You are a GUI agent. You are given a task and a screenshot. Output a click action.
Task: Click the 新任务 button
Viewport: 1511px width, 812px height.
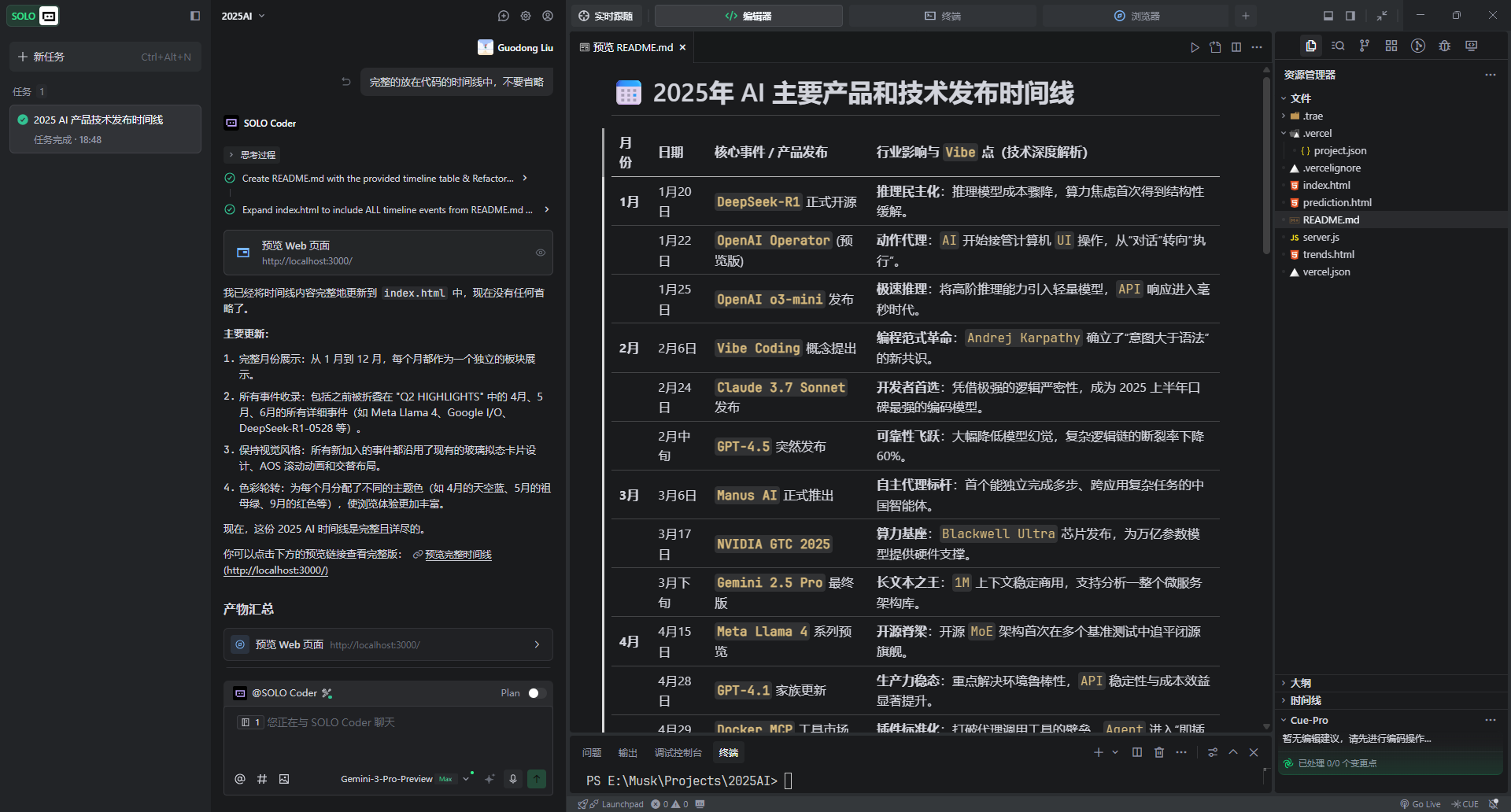pos(105,57)
